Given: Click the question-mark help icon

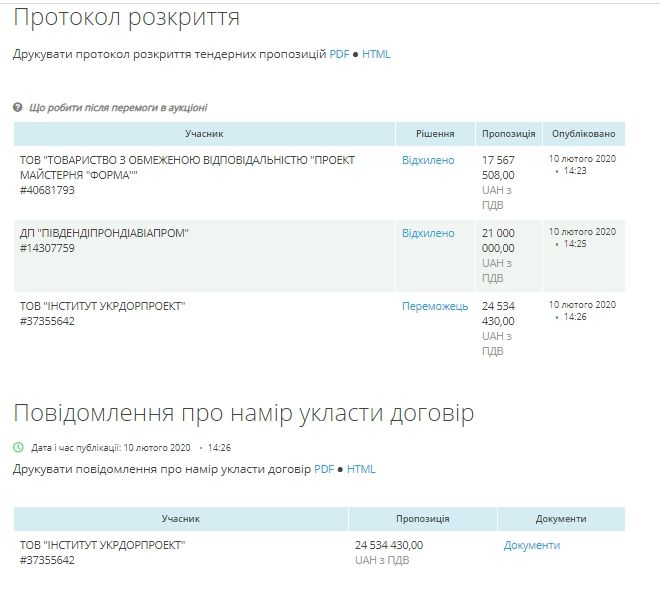Looking at the screenshot, I should 17,107.
